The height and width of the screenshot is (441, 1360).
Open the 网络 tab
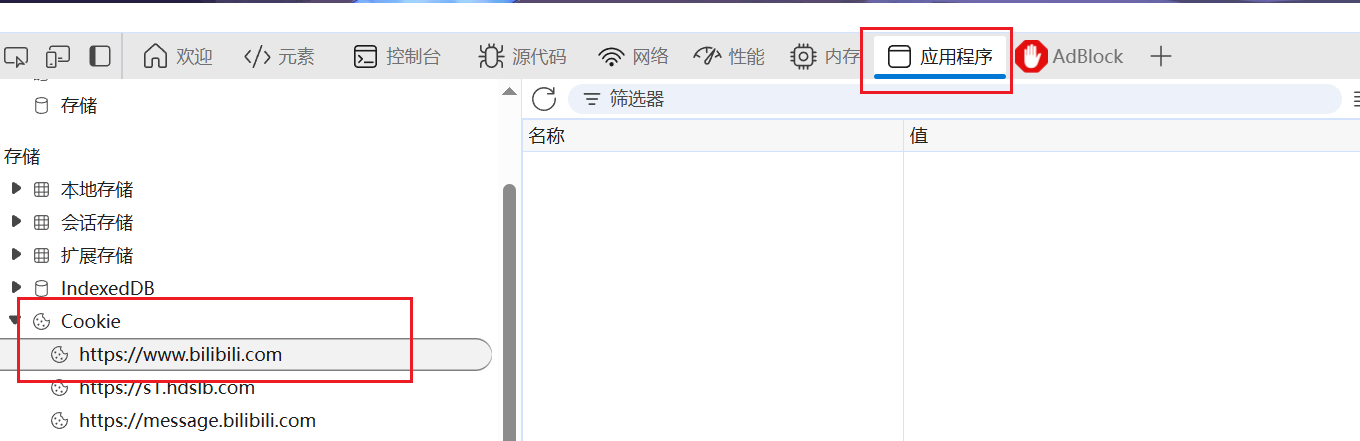coord(633,57)
